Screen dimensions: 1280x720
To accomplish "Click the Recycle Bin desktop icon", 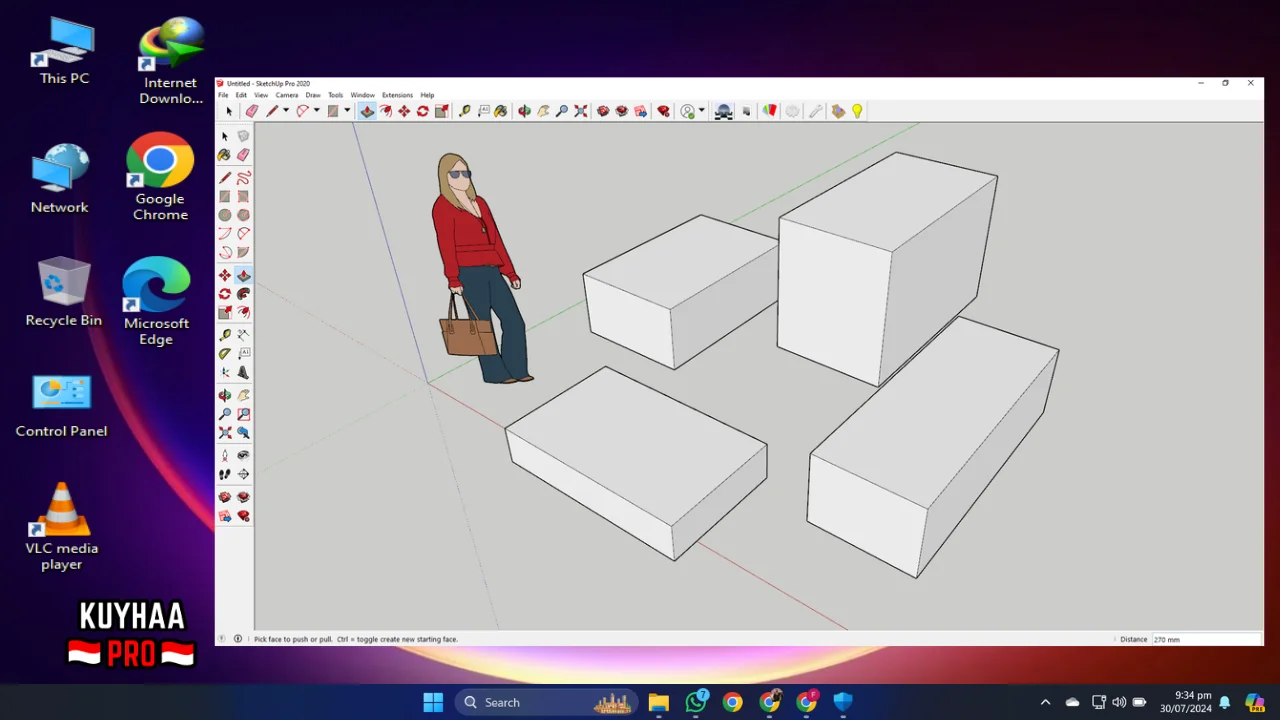I will [x=64, y=291].
